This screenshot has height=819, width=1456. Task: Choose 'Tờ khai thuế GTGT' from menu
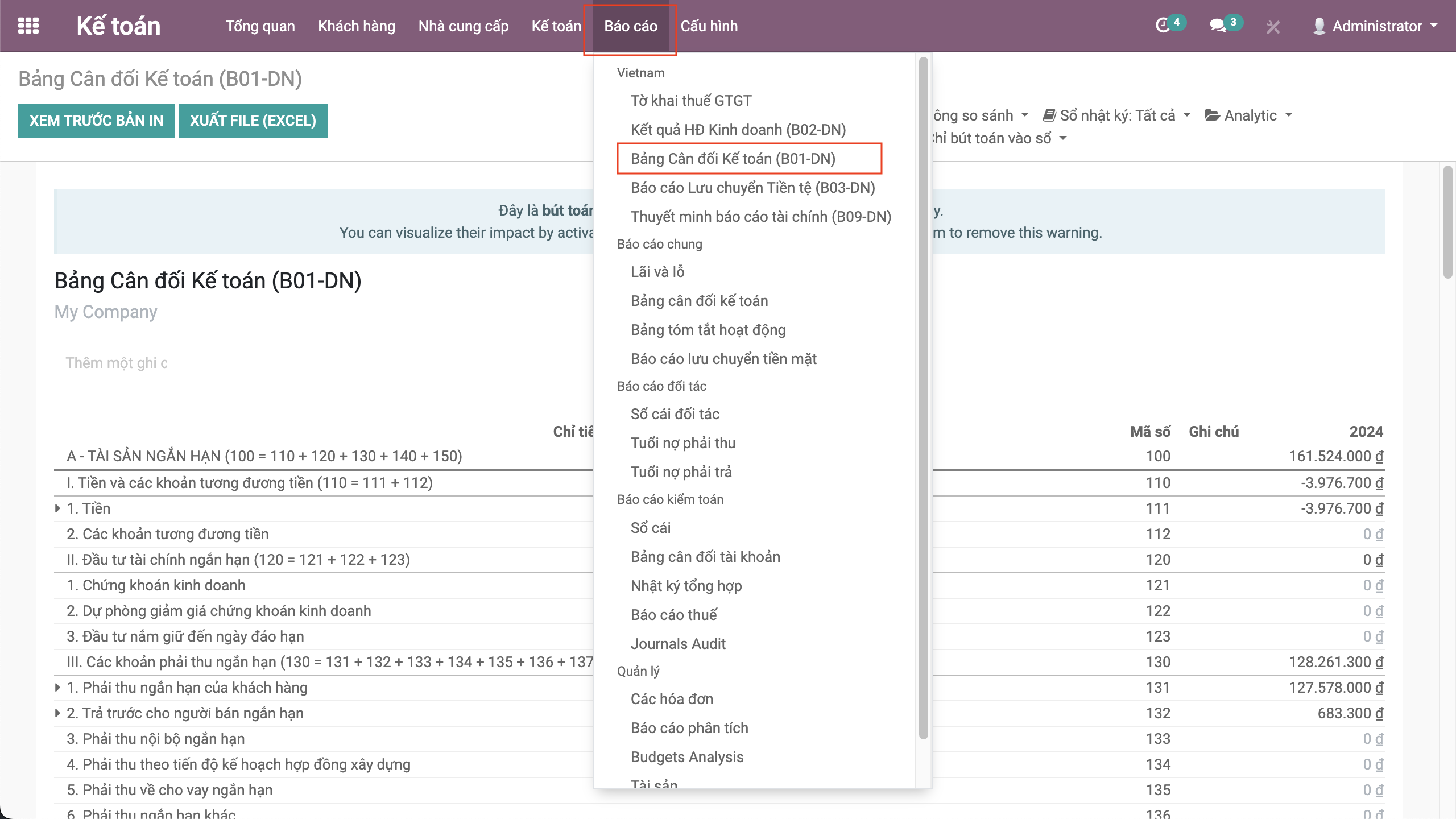tap(690, 101)
